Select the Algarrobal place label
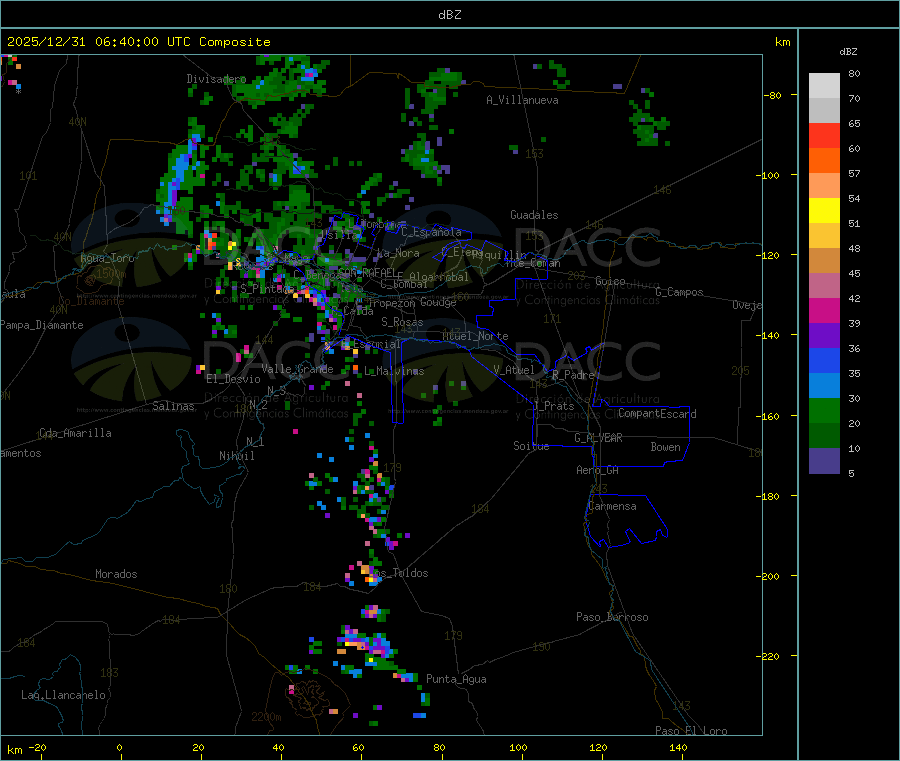 439,277
